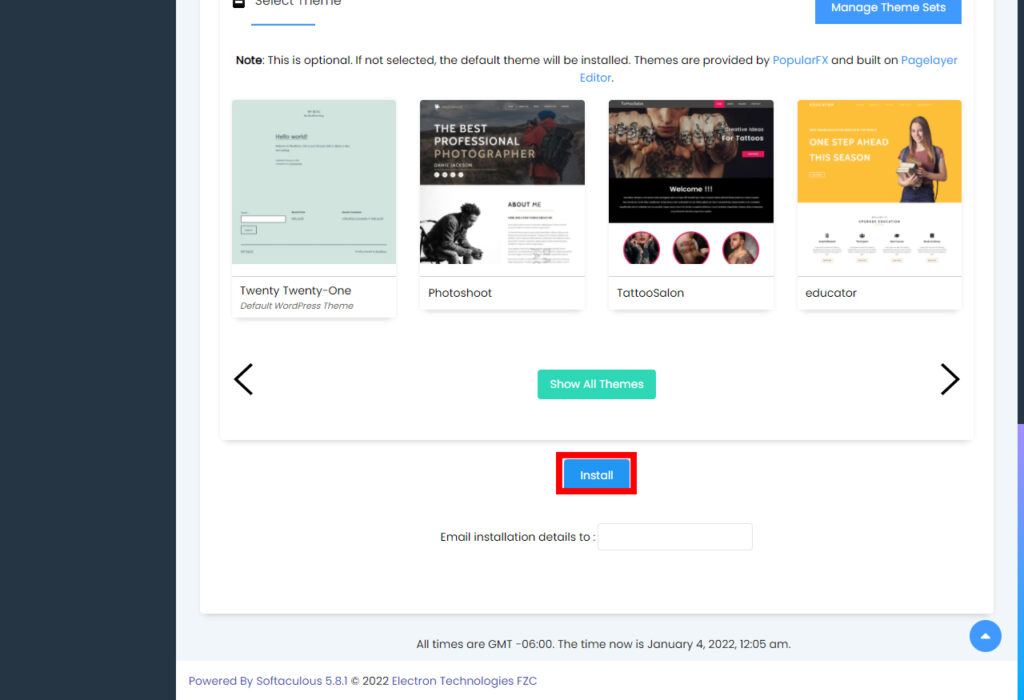
Task: Click the Twenty Twenty-One theme name
Action: click(295, 291)
